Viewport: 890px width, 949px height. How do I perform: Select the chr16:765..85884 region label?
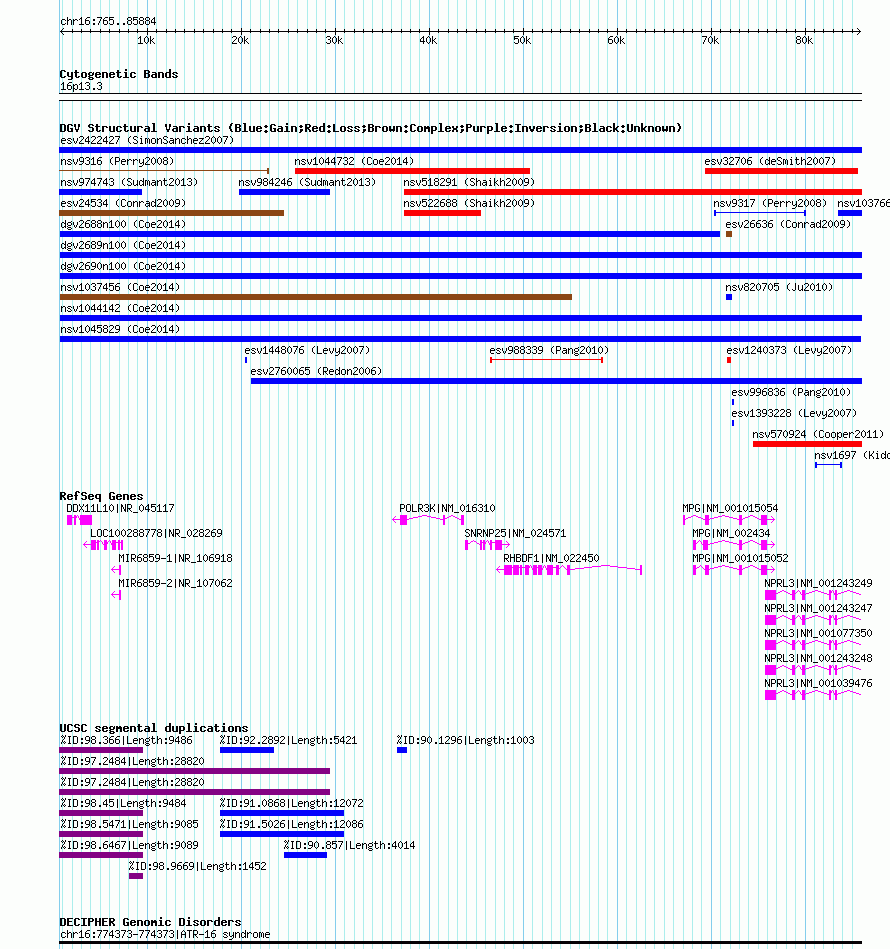[x=108, y=21]
